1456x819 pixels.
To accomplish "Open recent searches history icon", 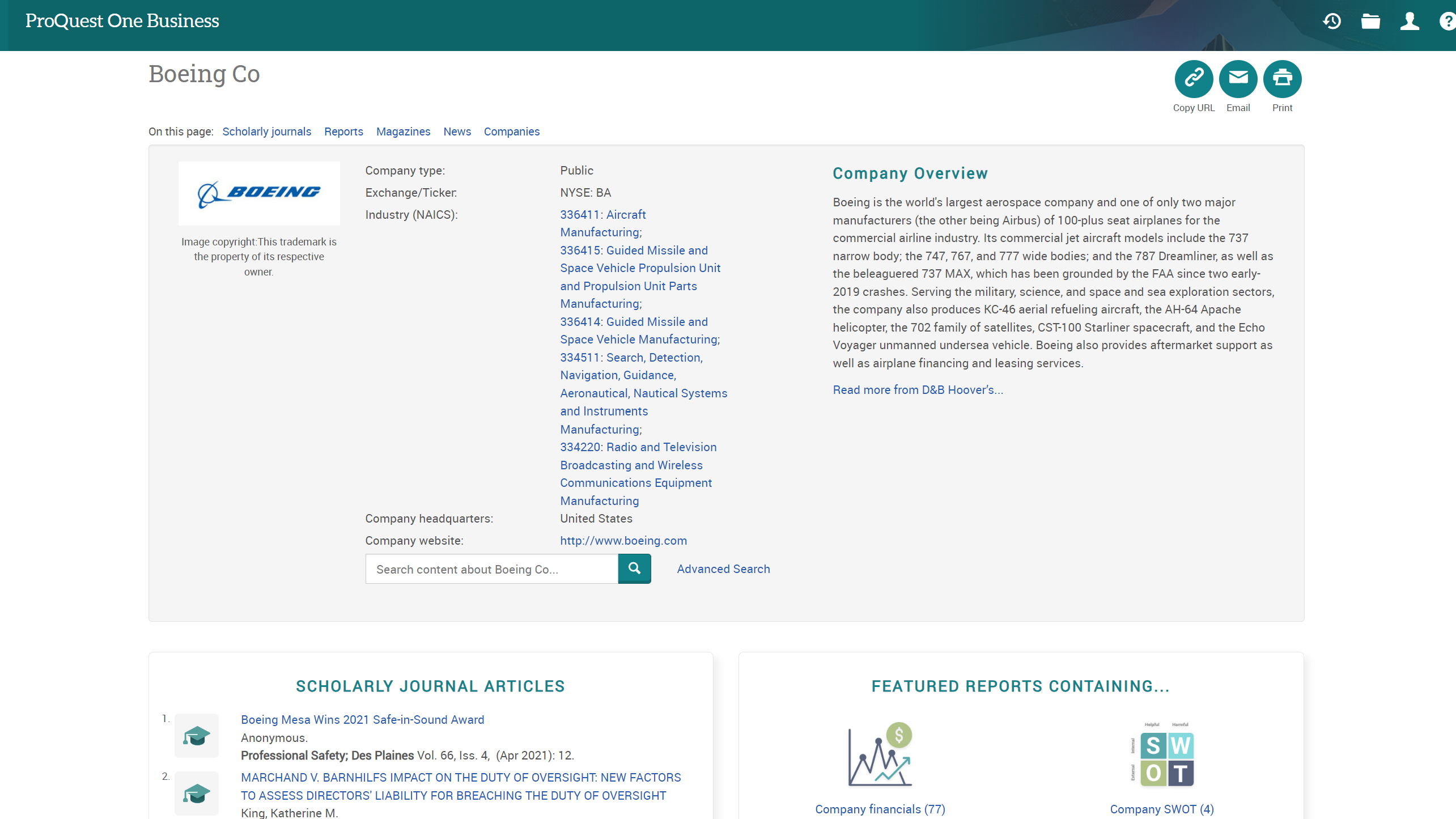I will click(x=1331, y=22).
